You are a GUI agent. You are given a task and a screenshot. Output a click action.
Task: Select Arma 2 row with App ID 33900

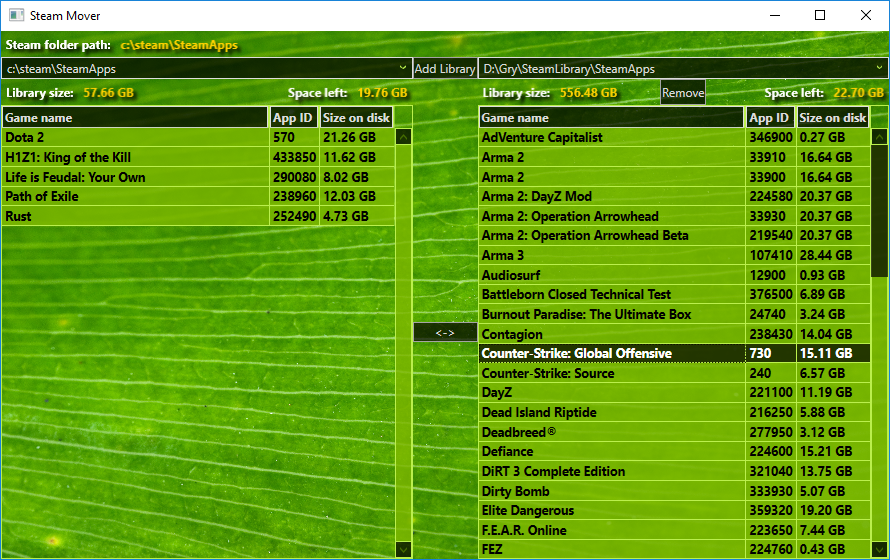coord(674,177)
